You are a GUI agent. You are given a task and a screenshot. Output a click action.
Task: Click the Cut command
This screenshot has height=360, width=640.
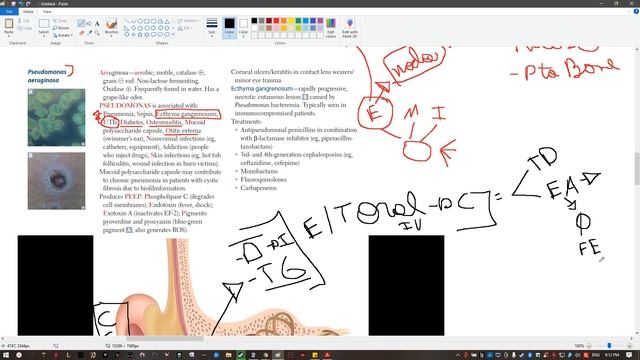(24, 20)
